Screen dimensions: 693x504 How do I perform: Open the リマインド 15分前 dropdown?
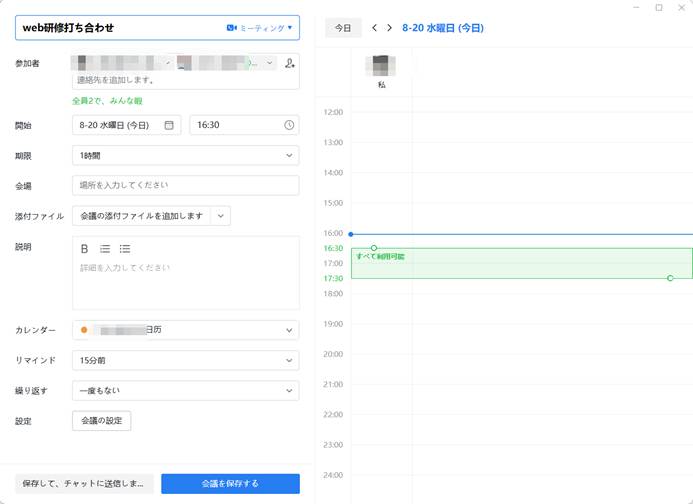(x=186, y=360)
